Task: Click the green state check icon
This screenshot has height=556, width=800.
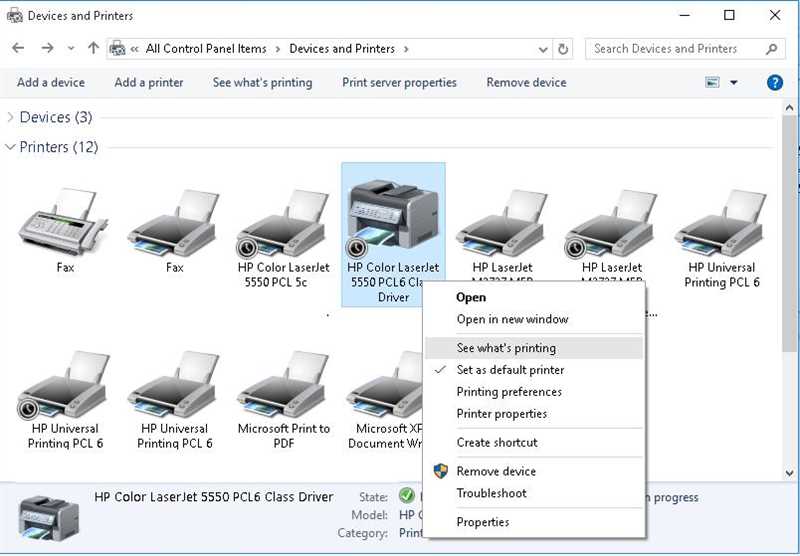Action: click(x=406, y=495)
